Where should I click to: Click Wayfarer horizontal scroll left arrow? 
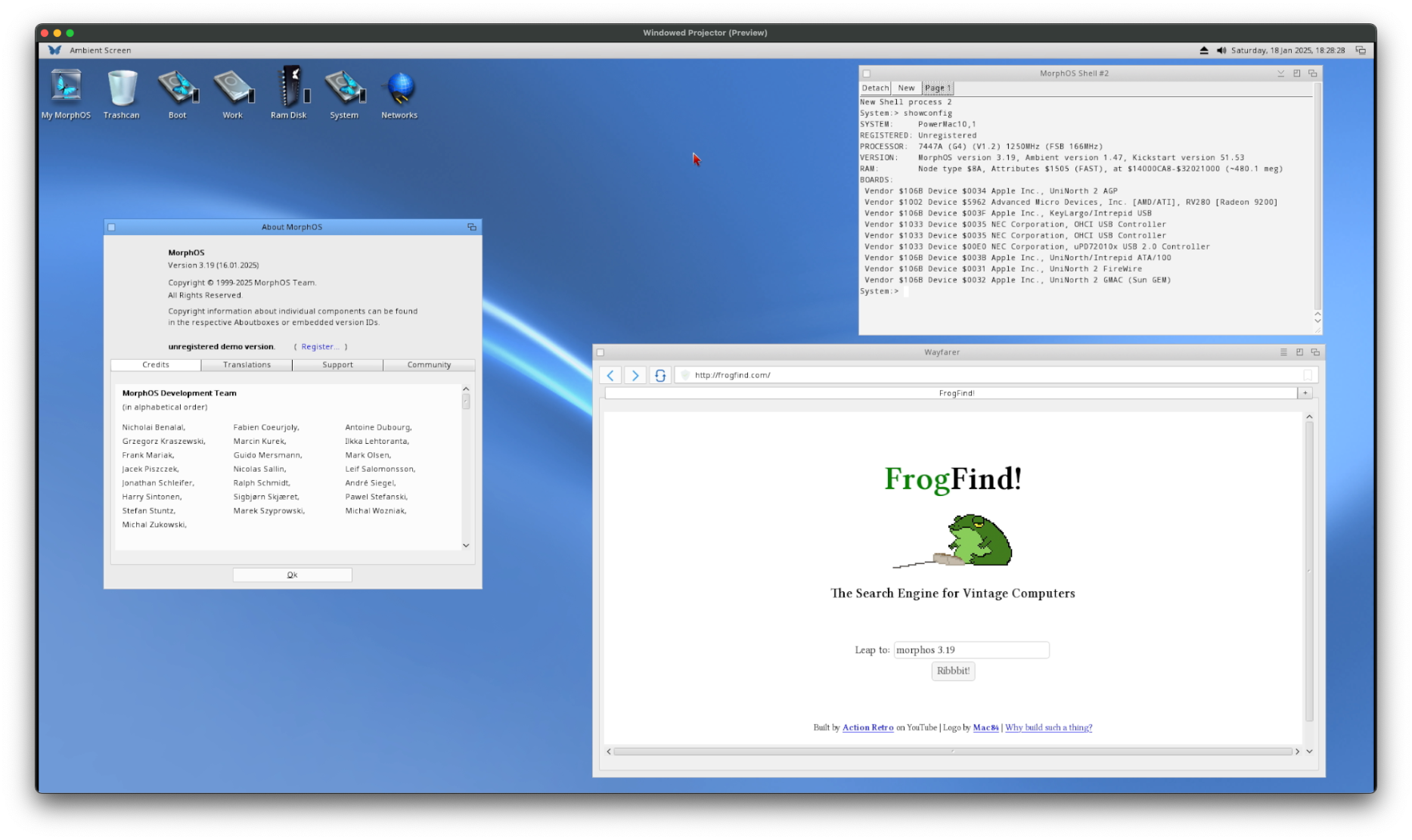point(609,752)
